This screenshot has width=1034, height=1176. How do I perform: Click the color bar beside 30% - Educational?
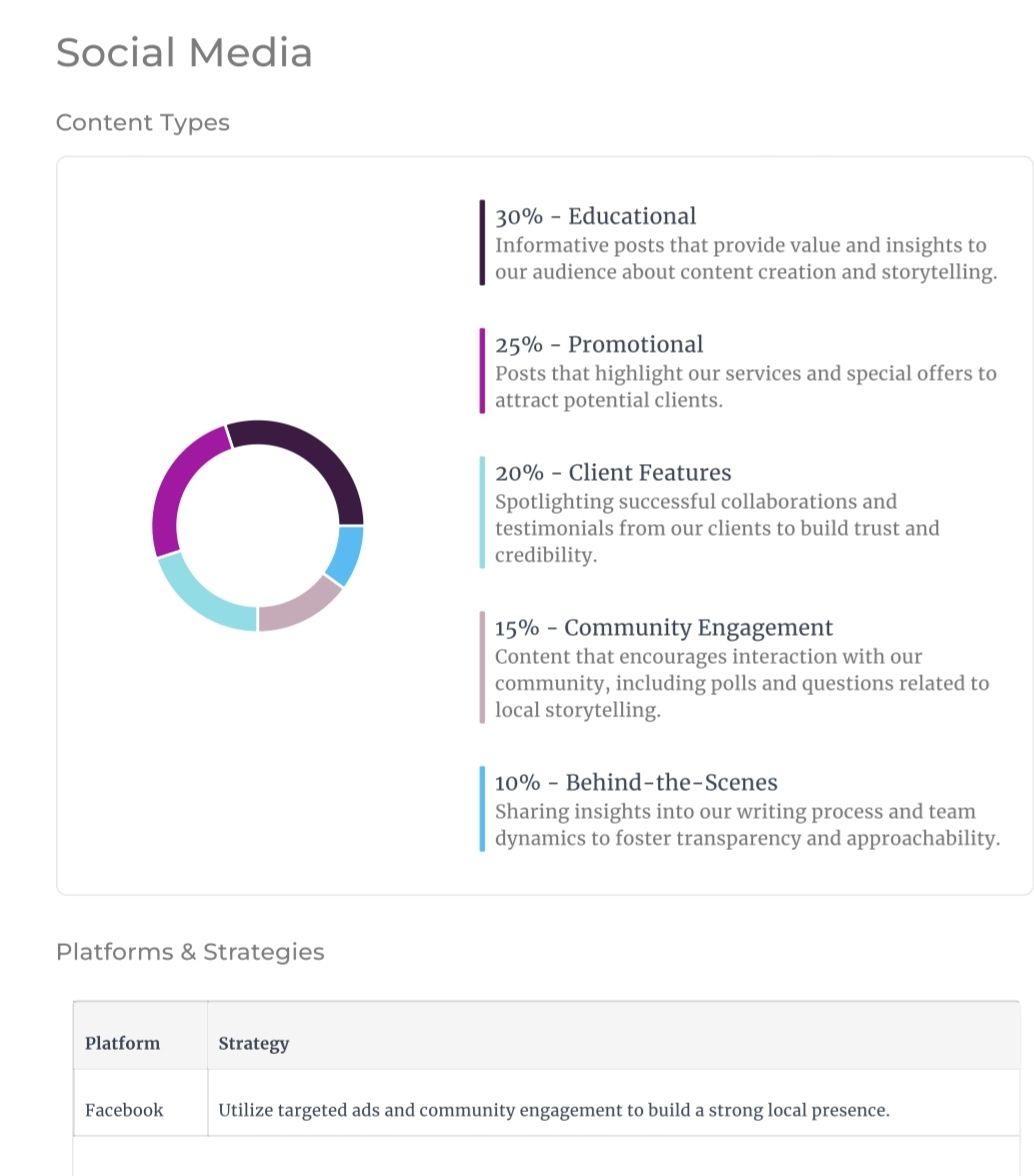click(x=482, y=243)
